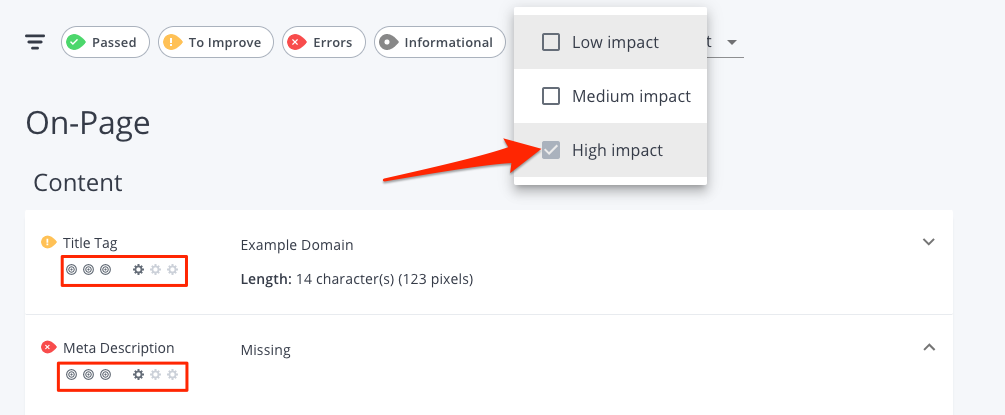Expand the Title Tag row chevron

(x=929, y=242)
